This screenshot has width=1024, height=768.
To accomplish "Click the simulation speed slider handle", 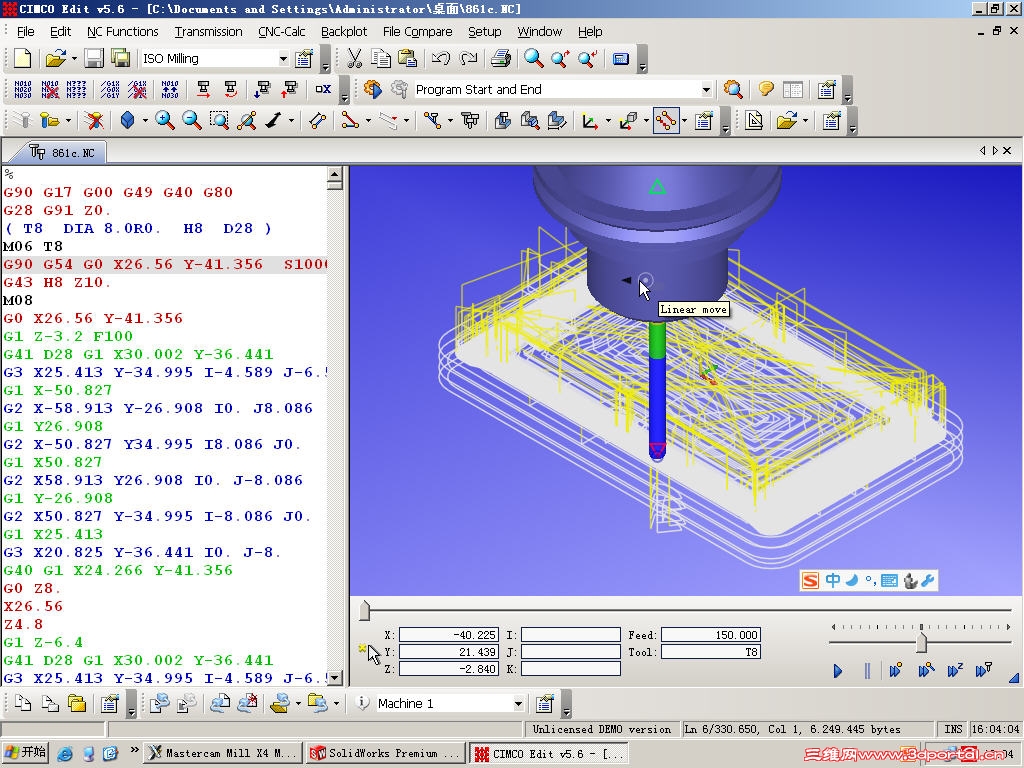I will [921, 642].
